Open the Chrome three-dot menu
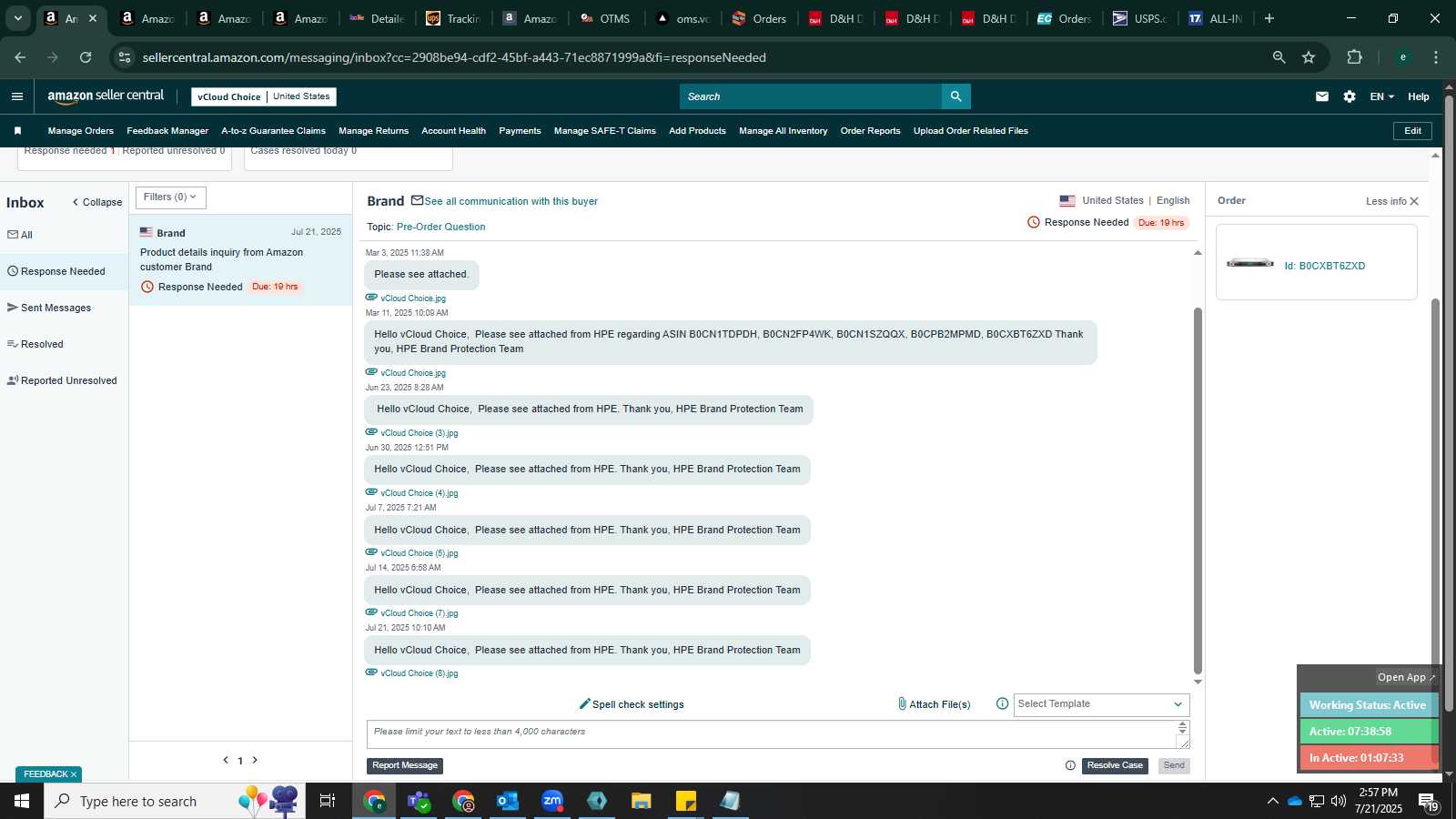1456x819 pixels. click(x=1436, y=57)
